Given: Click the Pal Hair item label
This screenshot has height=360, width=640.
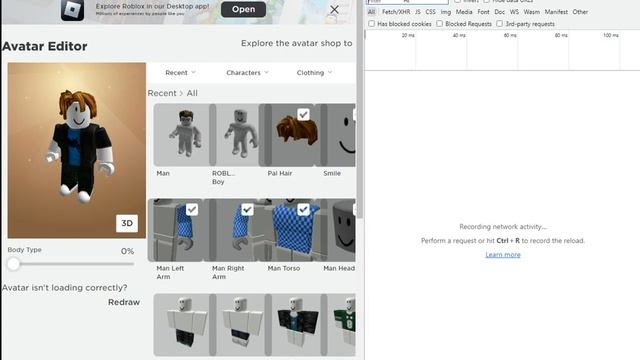Looking at the screenshot, I should (280, 173).
